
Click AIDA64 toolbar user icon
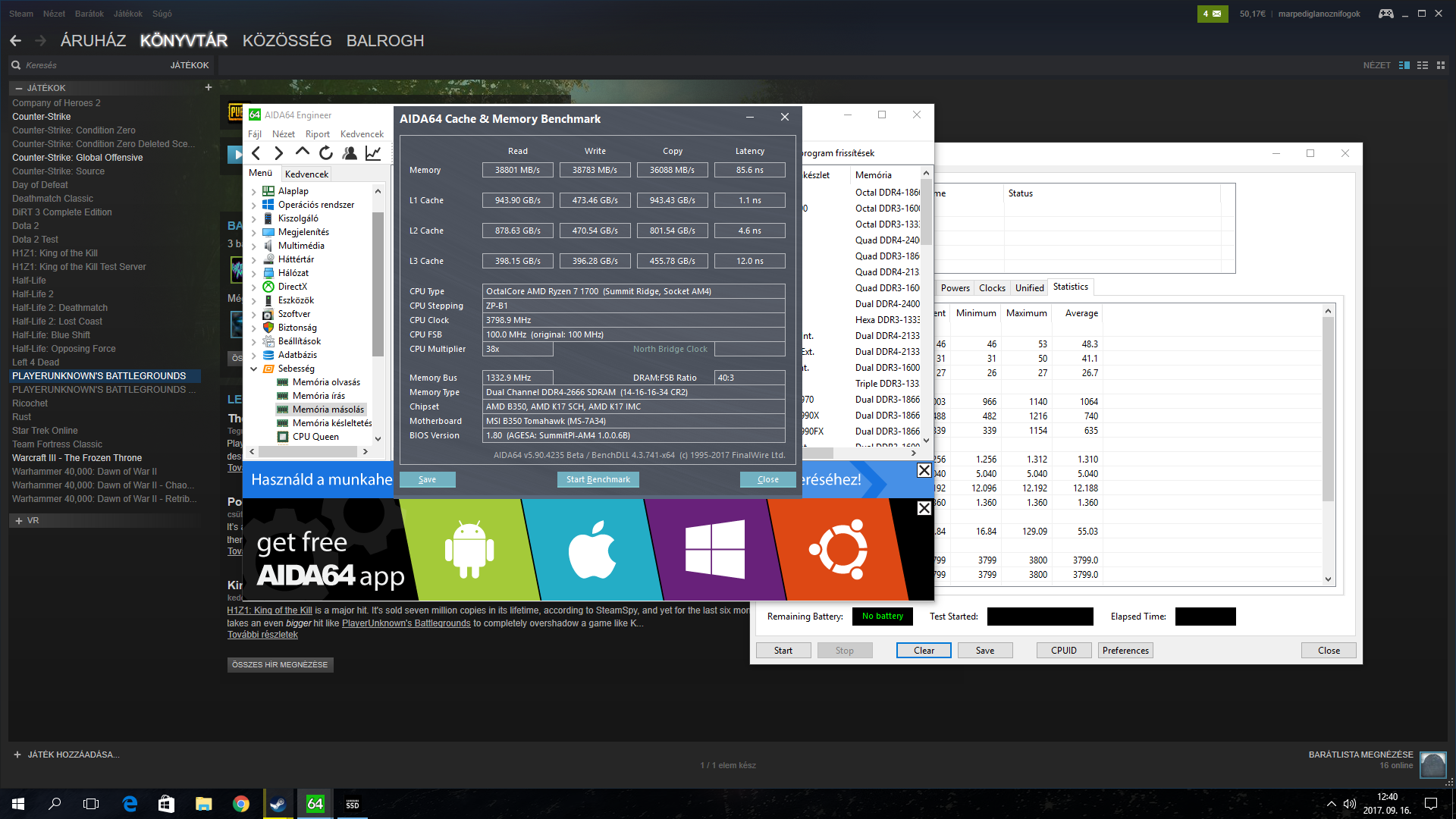pos(350,153)
